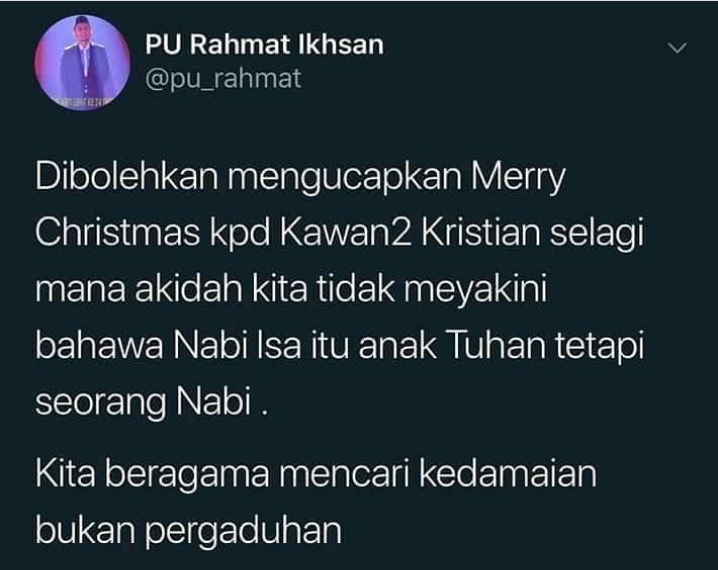Screen dimensions: 718x570
Task: Click the word bukan in the last line
Action: (x=85, y=529)
